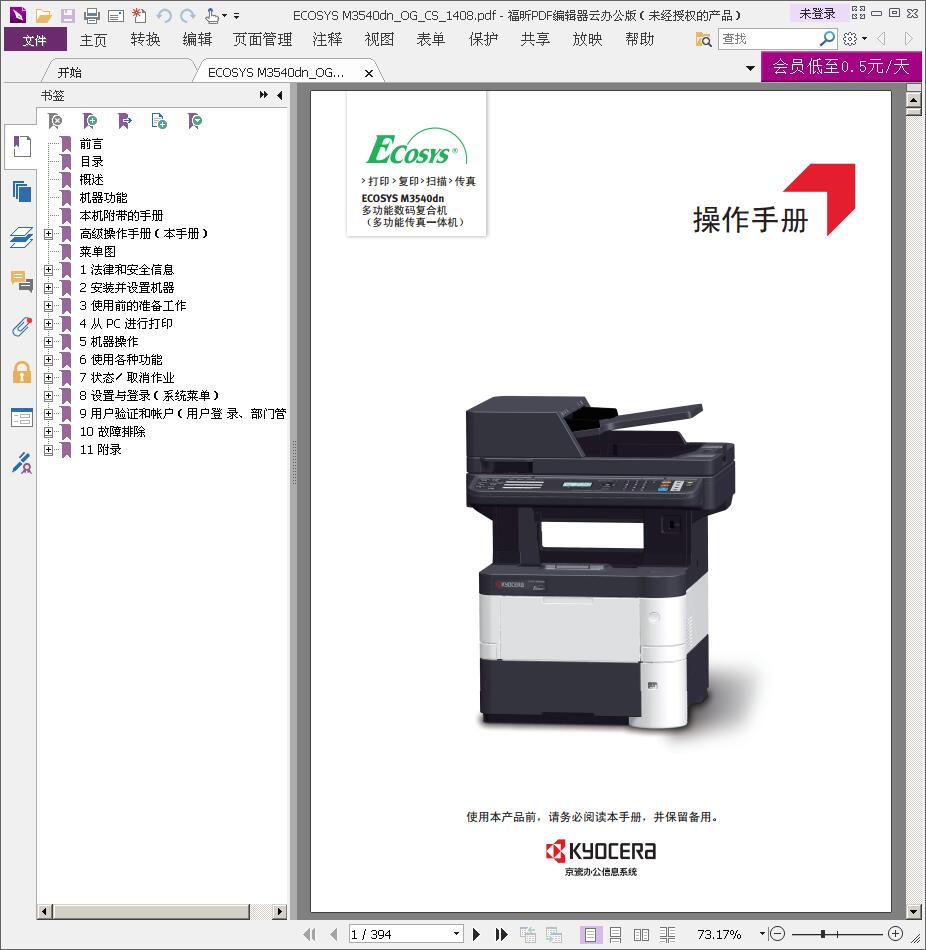Open the Security lock panel
The image size is (926, 950).
pos(22,372)
